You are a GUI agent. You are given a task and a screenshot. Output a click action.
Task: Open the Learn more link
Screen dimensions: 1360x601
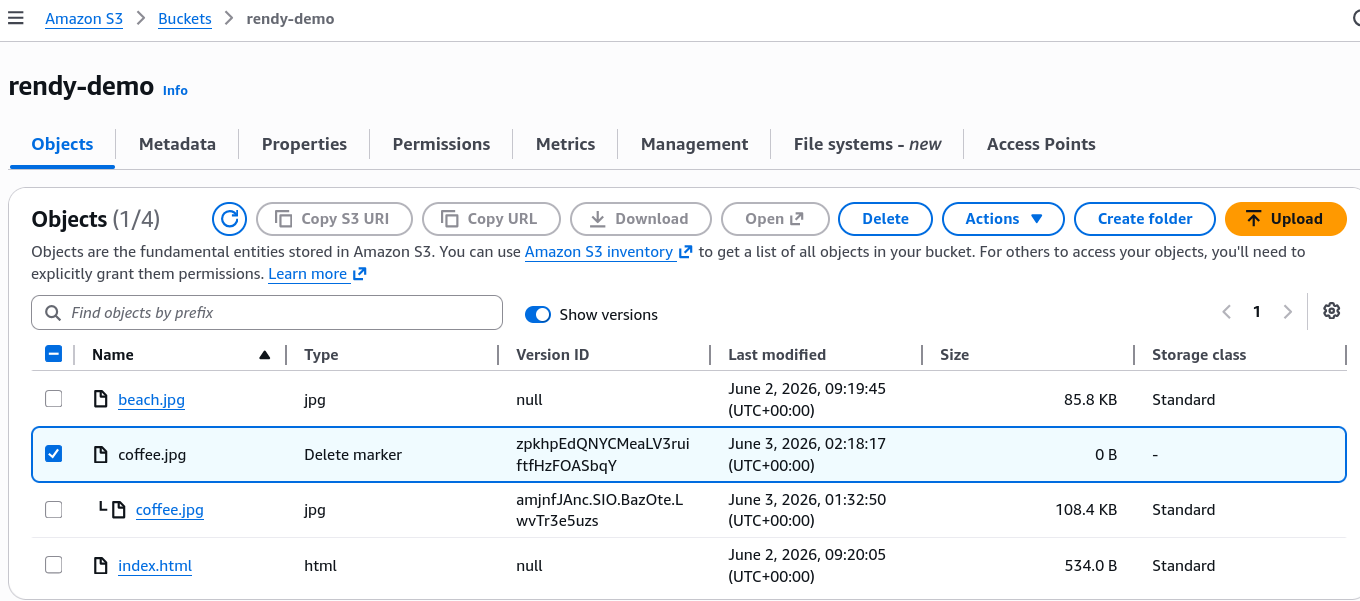[308, 273]
